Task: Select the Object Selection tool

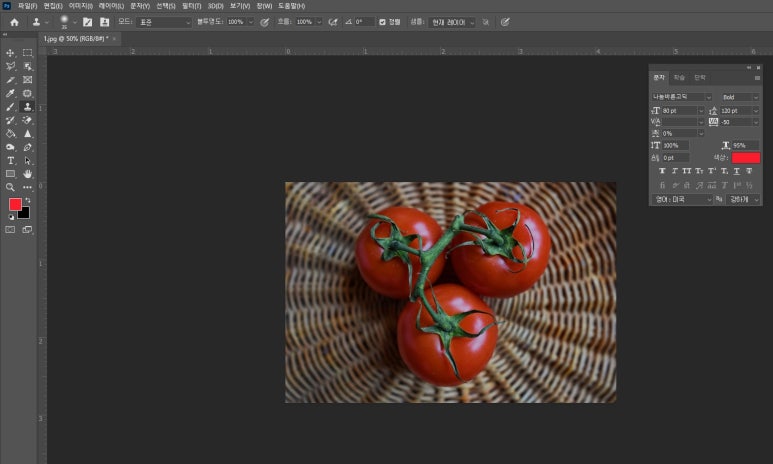Action: (x=28, y=66)
